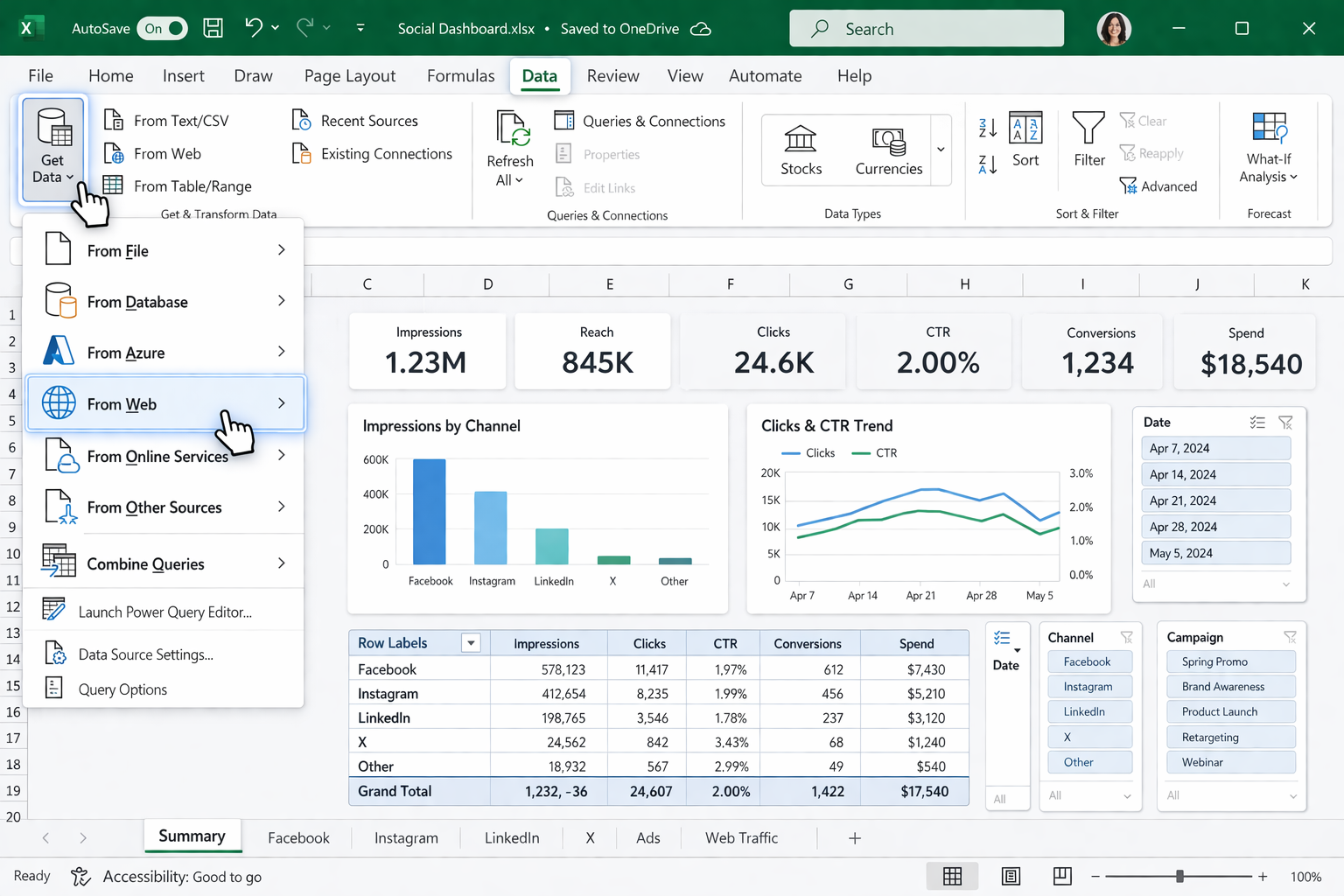Click the zoom out minus button

pyautogui.click(x=1095, y=876)
